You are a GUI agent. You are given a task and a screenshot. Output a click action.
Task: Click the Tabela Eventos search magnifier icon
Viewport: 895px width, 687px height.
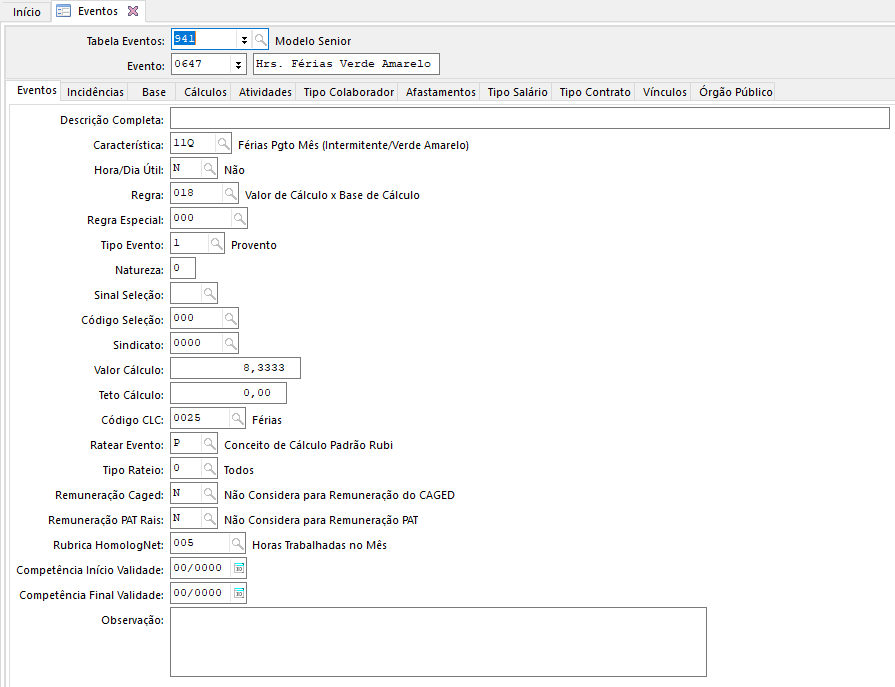(260, 40)
